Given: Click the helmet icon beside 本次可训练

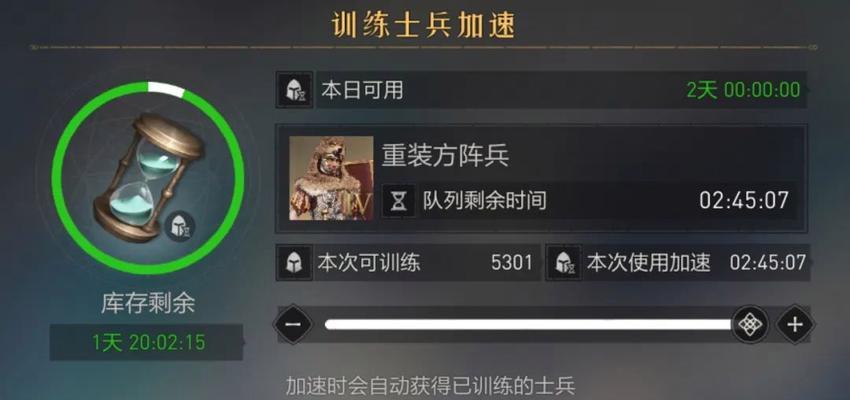Looking at the screenshot, I should tap(294, 263).
